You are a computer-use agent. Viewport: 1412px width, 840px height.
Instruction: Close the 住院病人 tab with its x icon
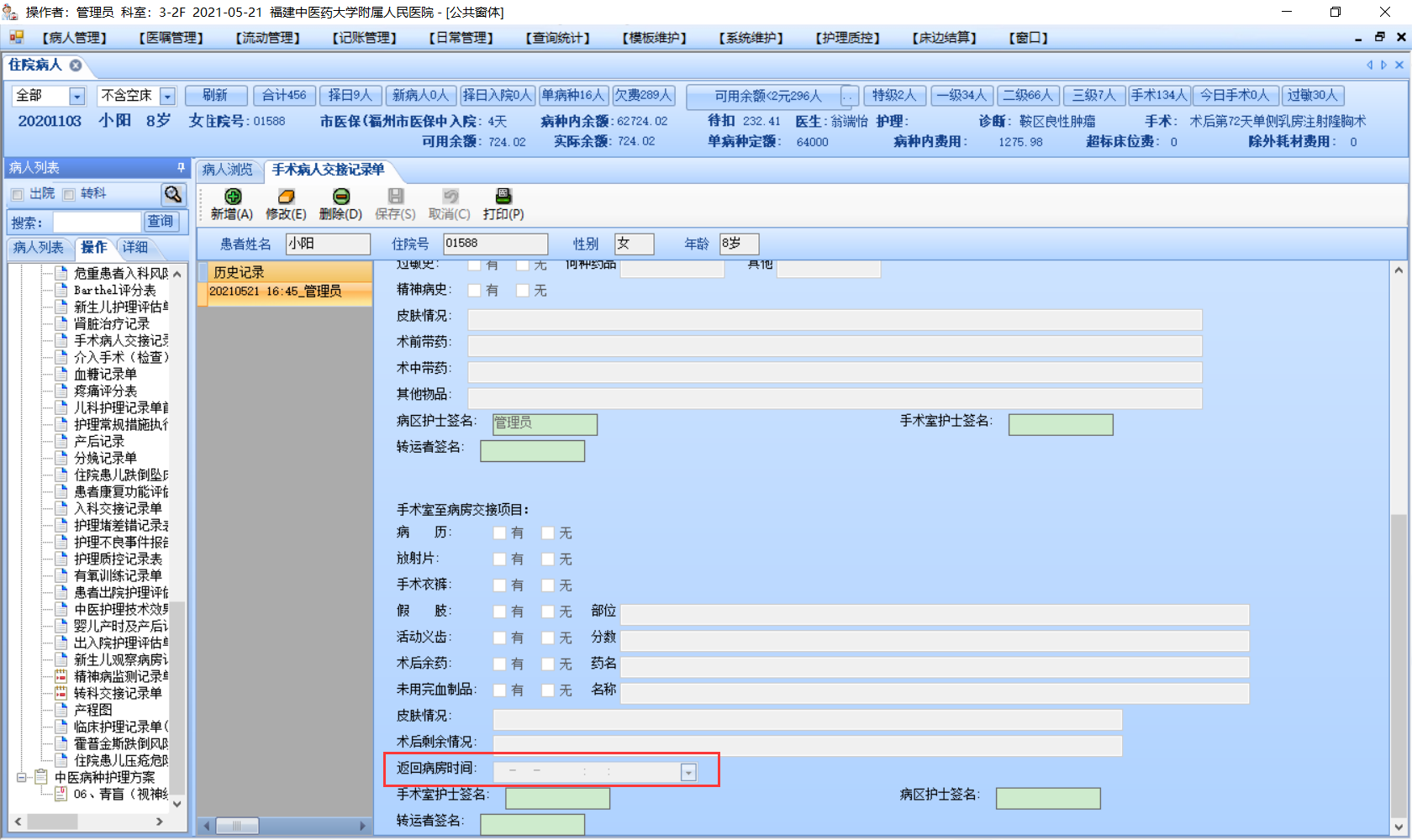pyautogui.click(x=76, y=66)
